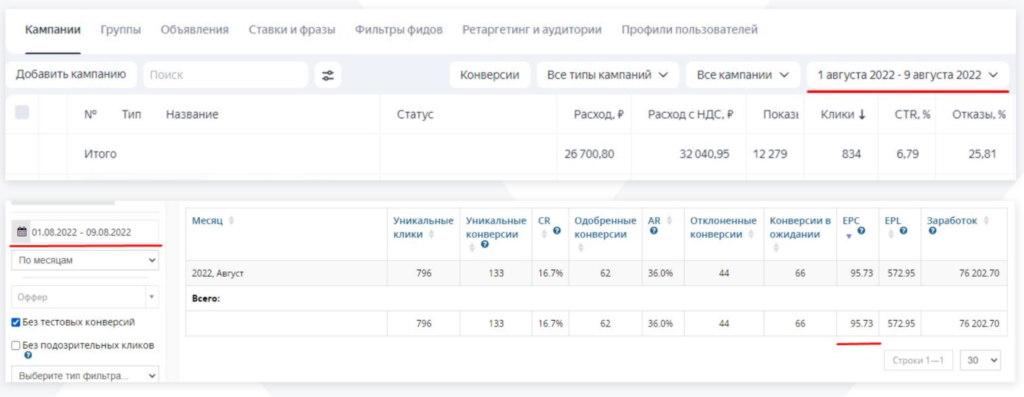The width and height of the screenshot is (1024, 397).
Task: Sort by the Клики column arrow
Action: (861, 114)
